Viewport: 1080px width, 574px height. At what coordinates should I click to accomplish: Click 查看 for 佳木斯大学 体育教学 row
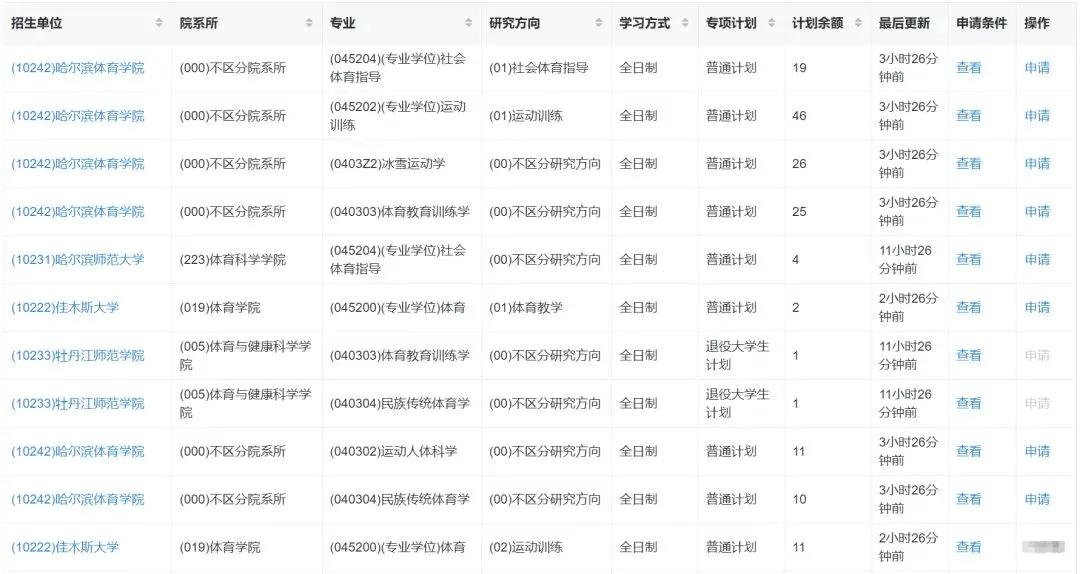coord(968,307)
